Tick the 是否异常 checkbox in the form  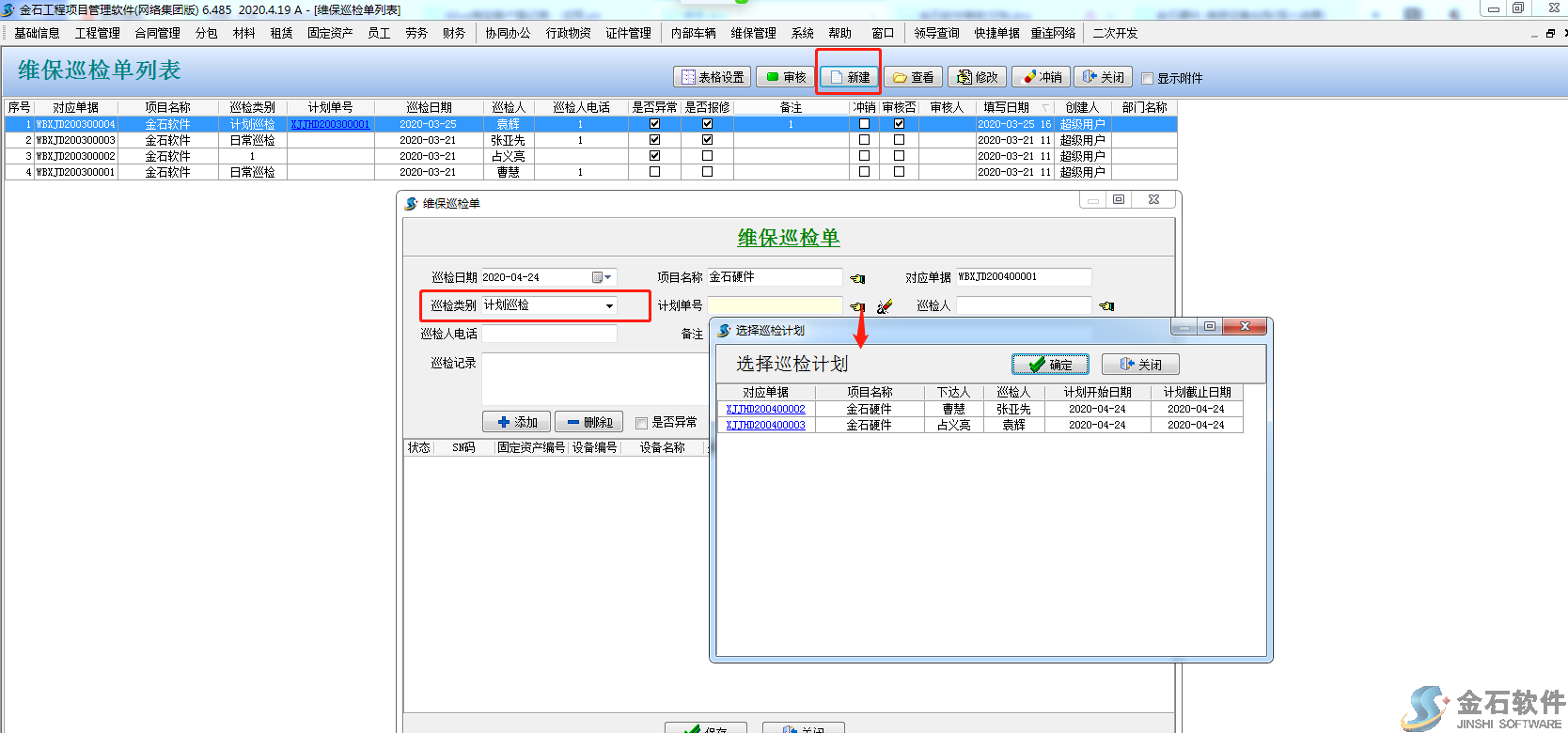click(642, 423)
